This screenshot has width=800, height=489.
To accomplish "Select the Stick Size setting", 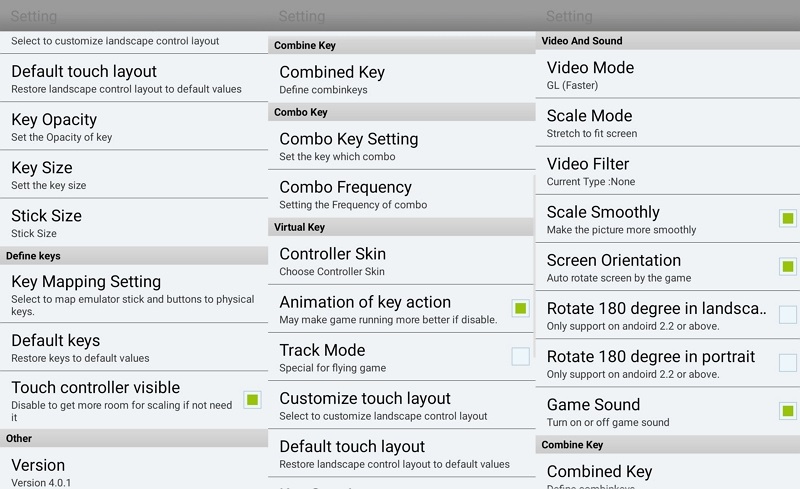I will (x=130, y=223).
